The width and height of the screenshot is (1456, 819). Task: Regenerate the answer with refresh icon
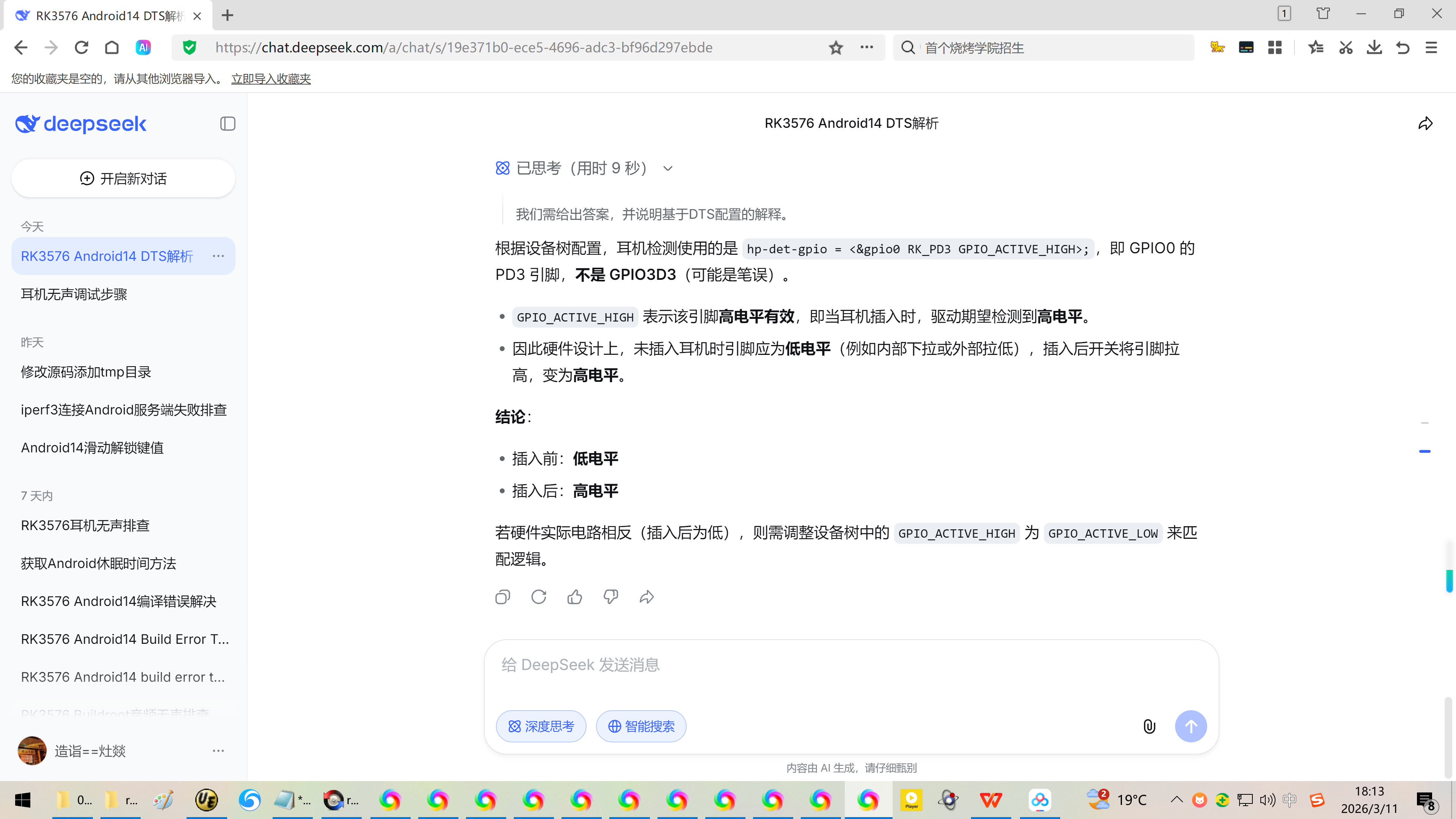coord(539,597)
